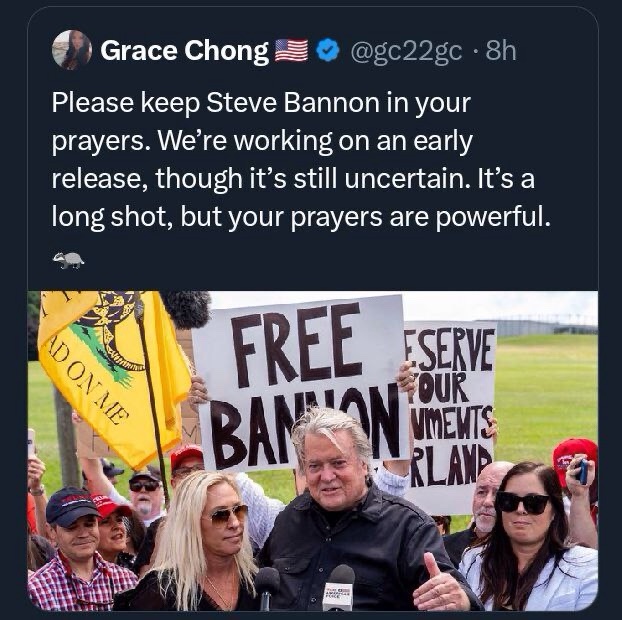Open the Grace Chong display name link

pos(185,50)
